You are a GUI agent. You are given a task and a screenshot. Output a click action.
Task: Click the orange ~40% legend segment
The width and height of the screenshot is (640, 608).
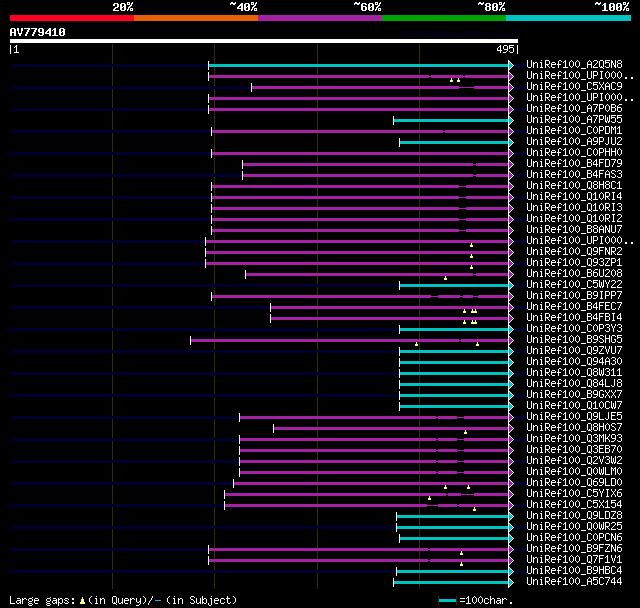click(196, 18)
